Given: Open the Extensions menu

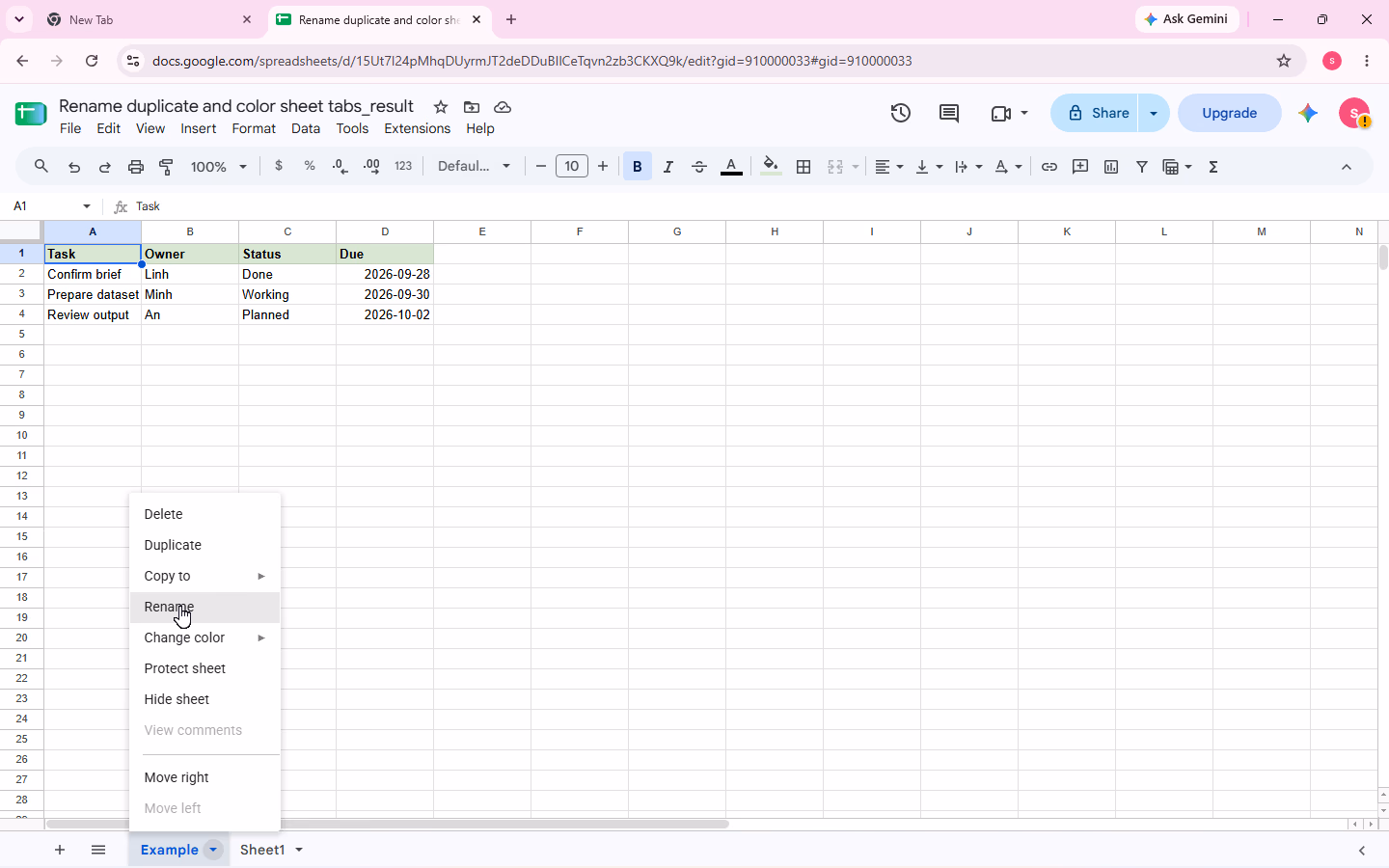Looking at the screenshot, I should coord(417,128).
